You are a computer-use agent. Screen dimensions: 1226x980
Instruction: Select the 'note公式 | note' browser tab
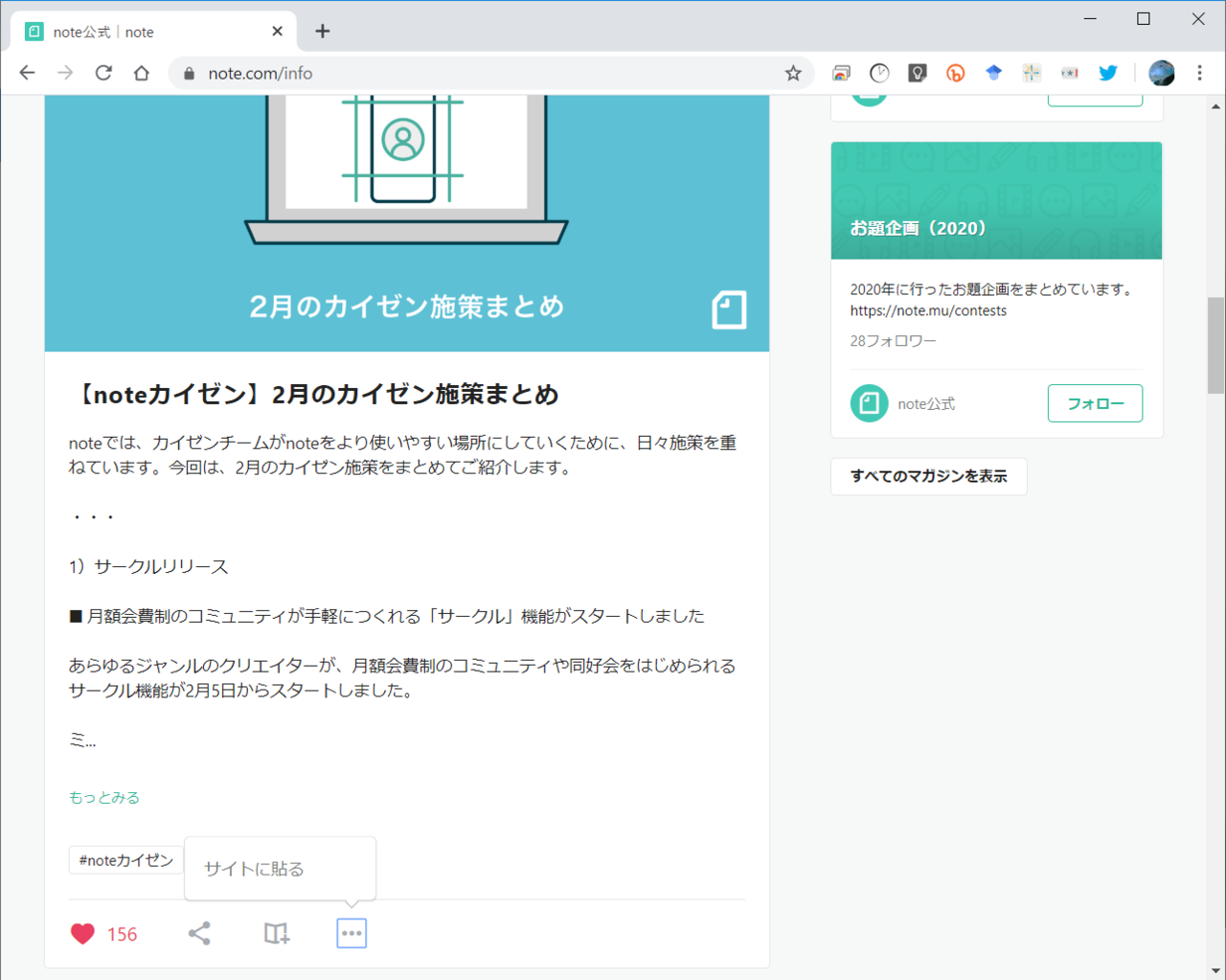(x=153, y=32)
